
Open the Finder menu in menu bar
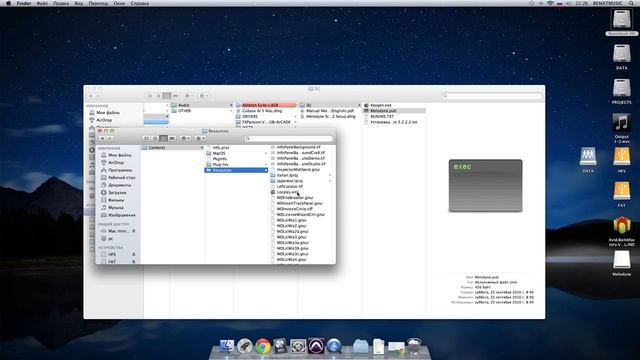point(24,3)
